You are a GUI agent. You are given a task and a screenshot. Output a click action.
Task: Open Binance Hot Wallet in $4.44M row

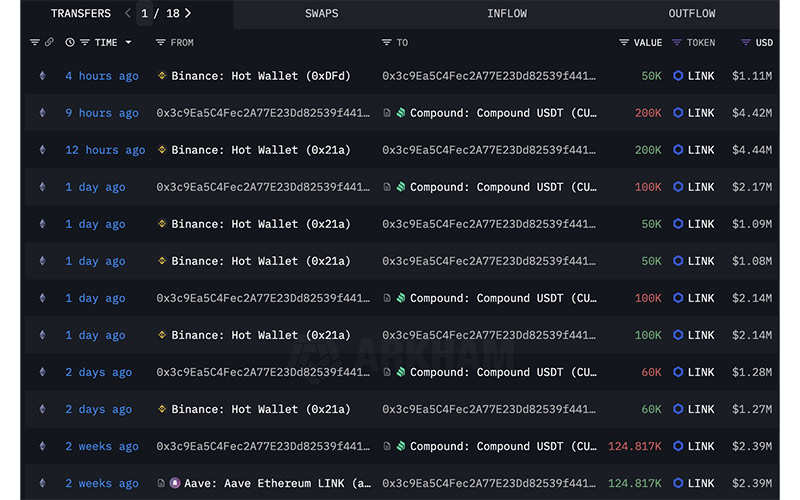click(x=261, y=150)
